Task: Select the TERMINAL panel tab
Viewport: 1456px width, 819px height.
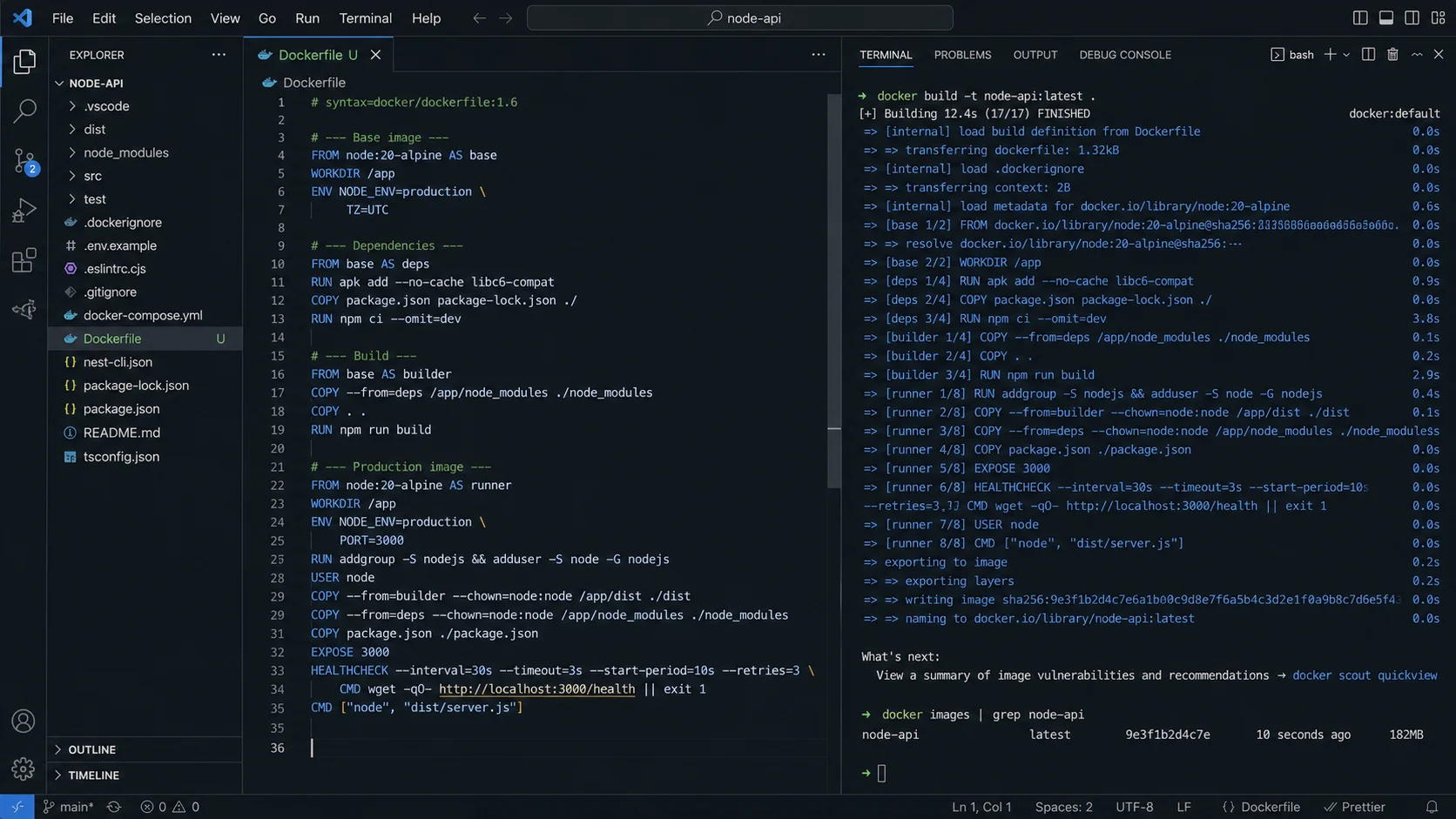Action: point(886,55)
